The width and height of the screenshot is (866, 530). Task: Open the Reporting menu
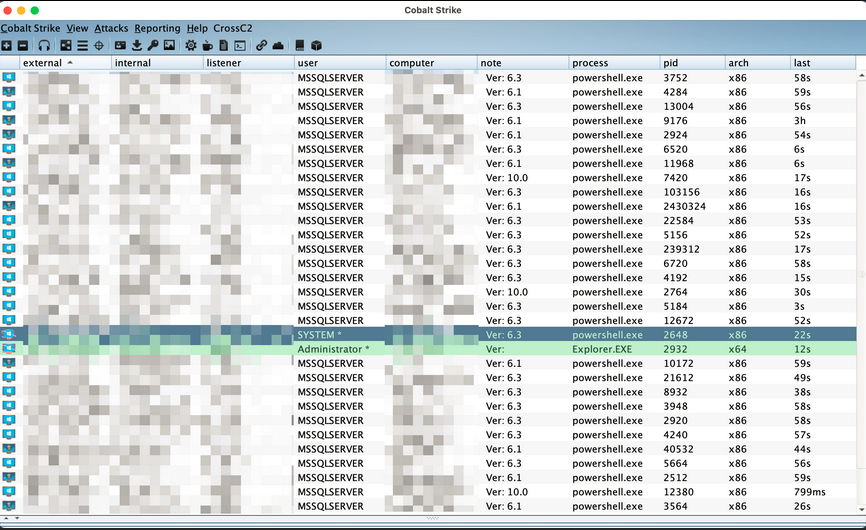157,28
